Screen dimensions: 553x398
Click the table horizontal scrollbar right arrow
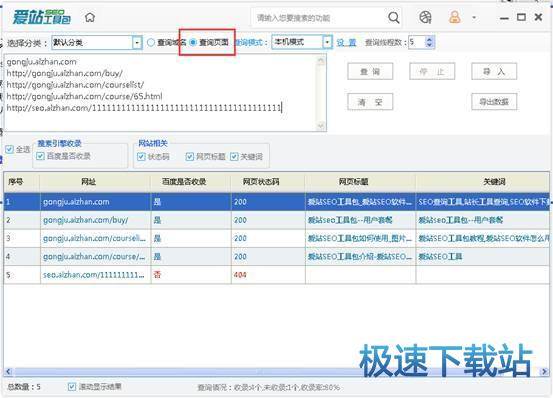(545, 371)
